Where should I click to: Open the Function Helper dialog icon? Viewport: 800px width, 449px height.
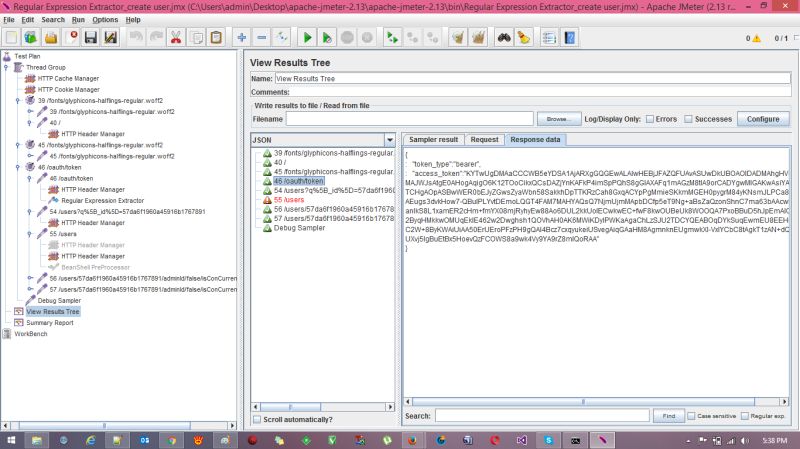coord(549,37)
